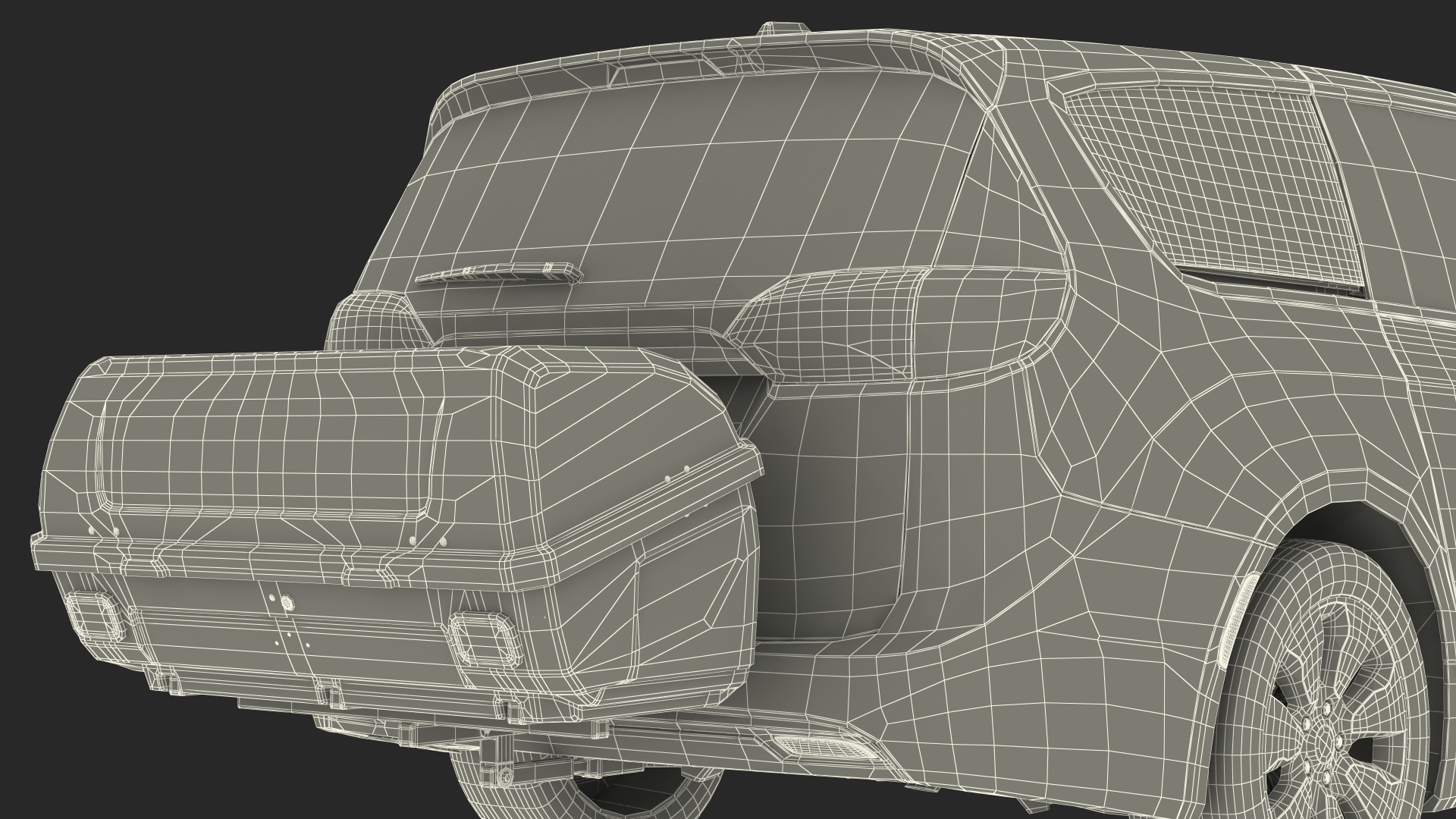Viewport: 1456px width, 819px height.
Task: Select the rear windshield wiper mesh
Action: pyautogui.click(x=498, y=275)
